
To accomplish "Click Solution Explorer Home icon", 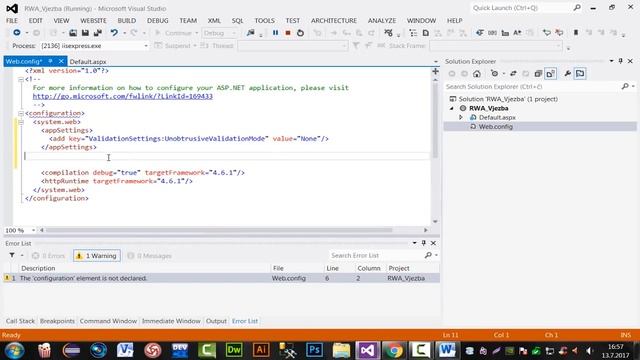I will (x=477, y=74).
